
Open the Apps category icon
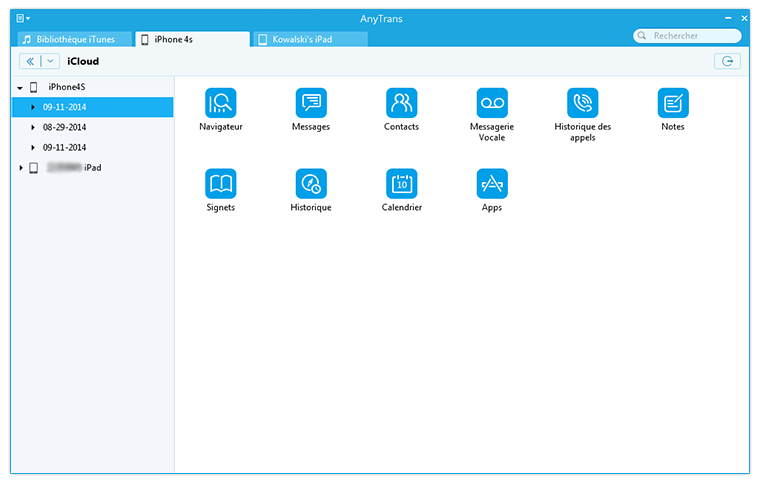[492, 184]
